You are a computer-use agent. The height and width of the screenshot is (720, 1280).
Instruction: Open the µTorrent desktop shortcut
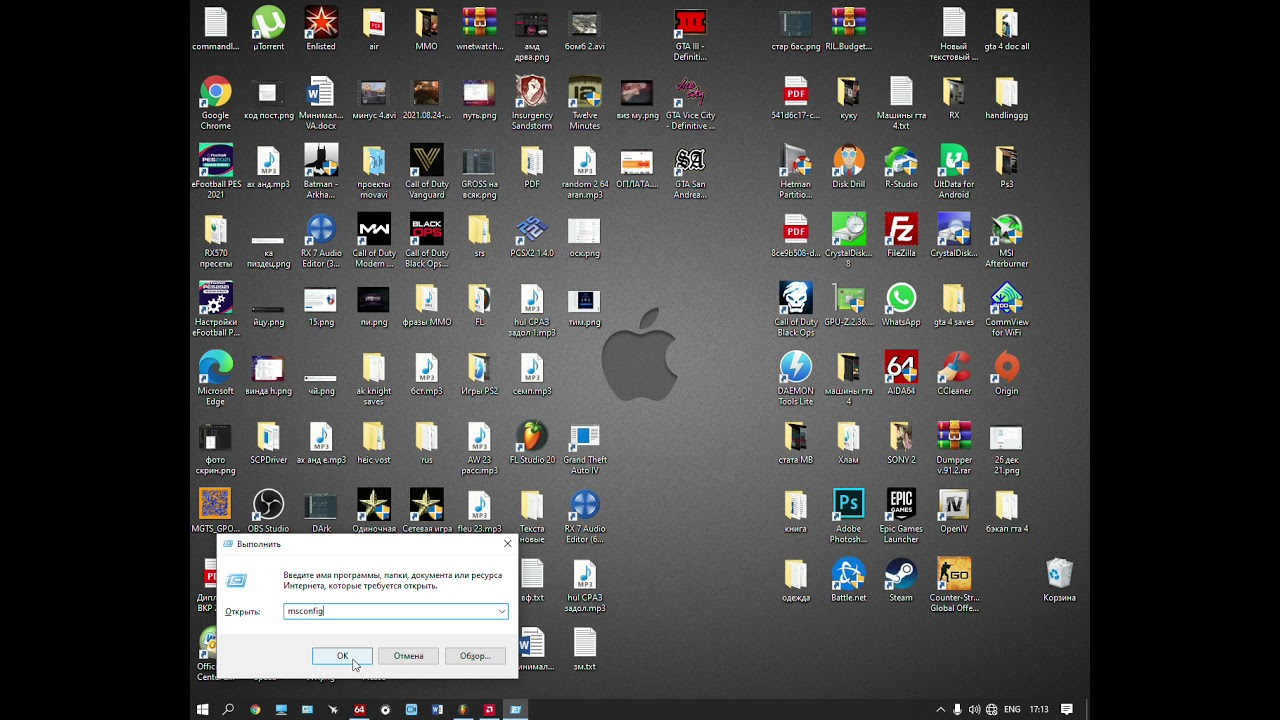coord(268,29)
